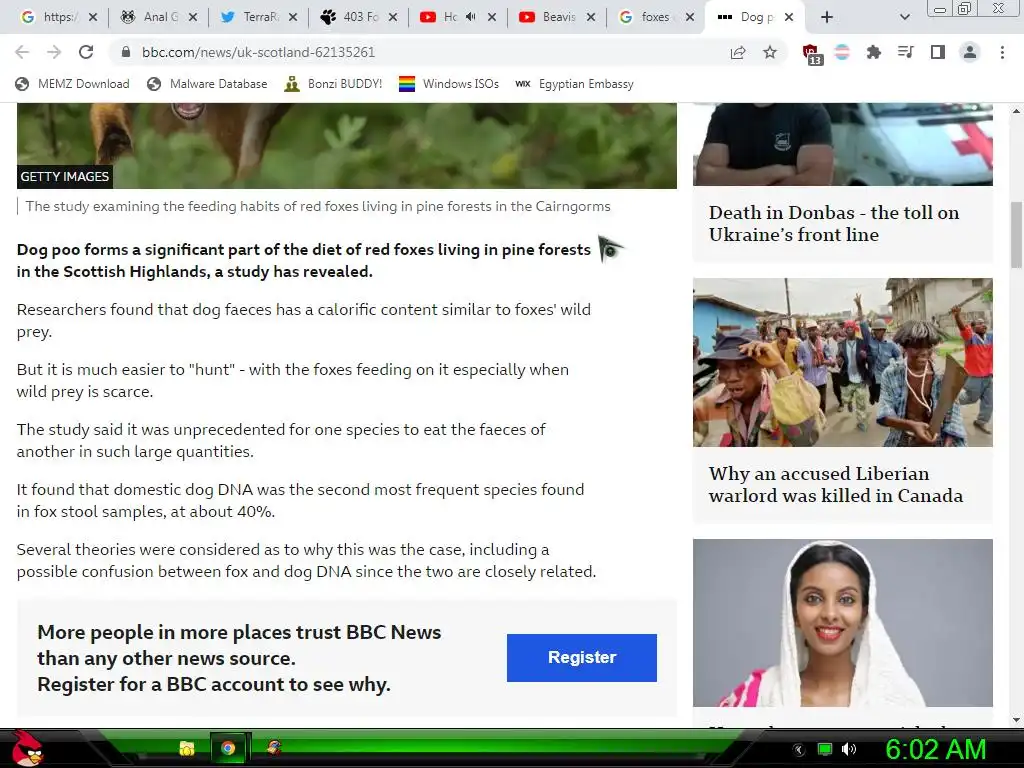The width and height of the screenshot is (1024, 768).
Task: Close the Beavis YouTube tab
Action: (x=591, y=18)
